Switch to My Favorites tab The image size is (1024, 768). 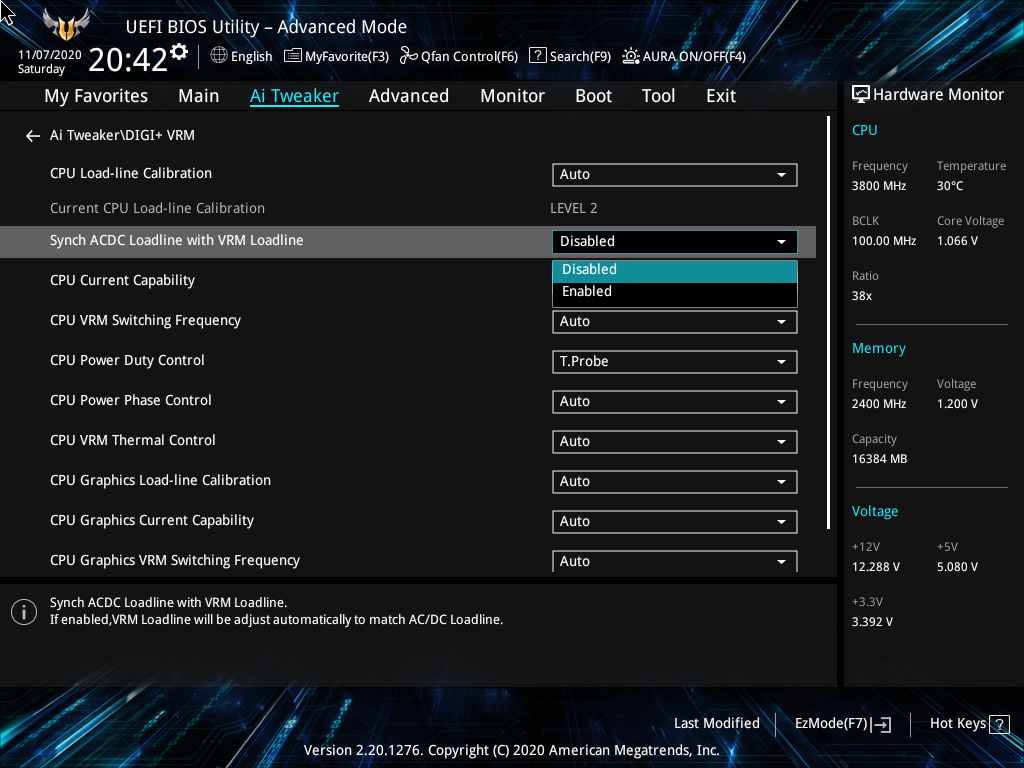pyautogui.click(x=96, y=96)
